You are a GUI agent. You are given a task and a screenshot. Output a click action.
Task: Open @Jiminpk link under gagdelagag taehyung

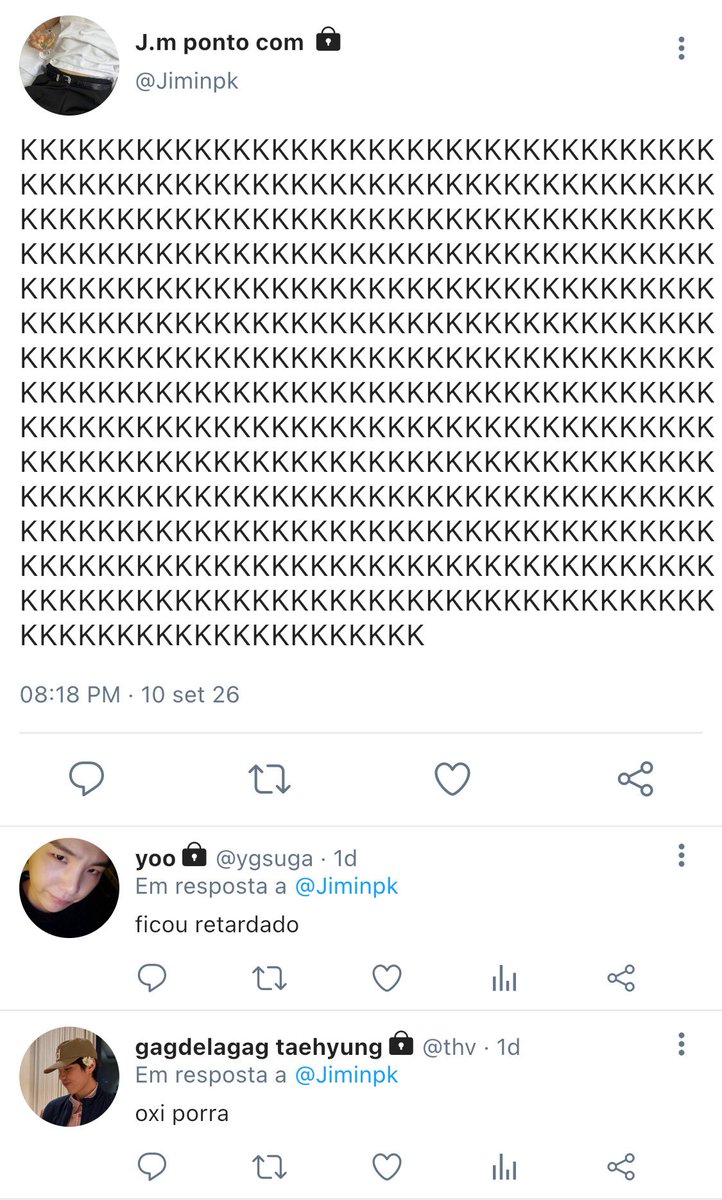coord(345,1075)
